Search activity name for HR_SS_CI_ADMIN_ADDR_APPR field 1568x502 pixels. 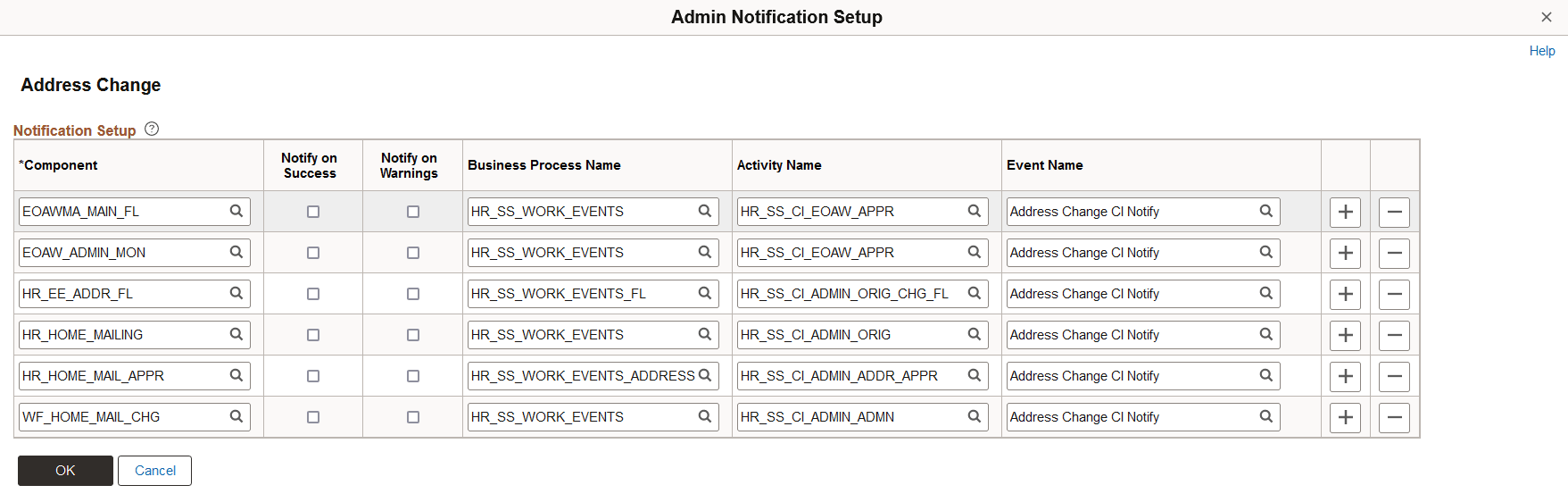[x=975, y=376]
